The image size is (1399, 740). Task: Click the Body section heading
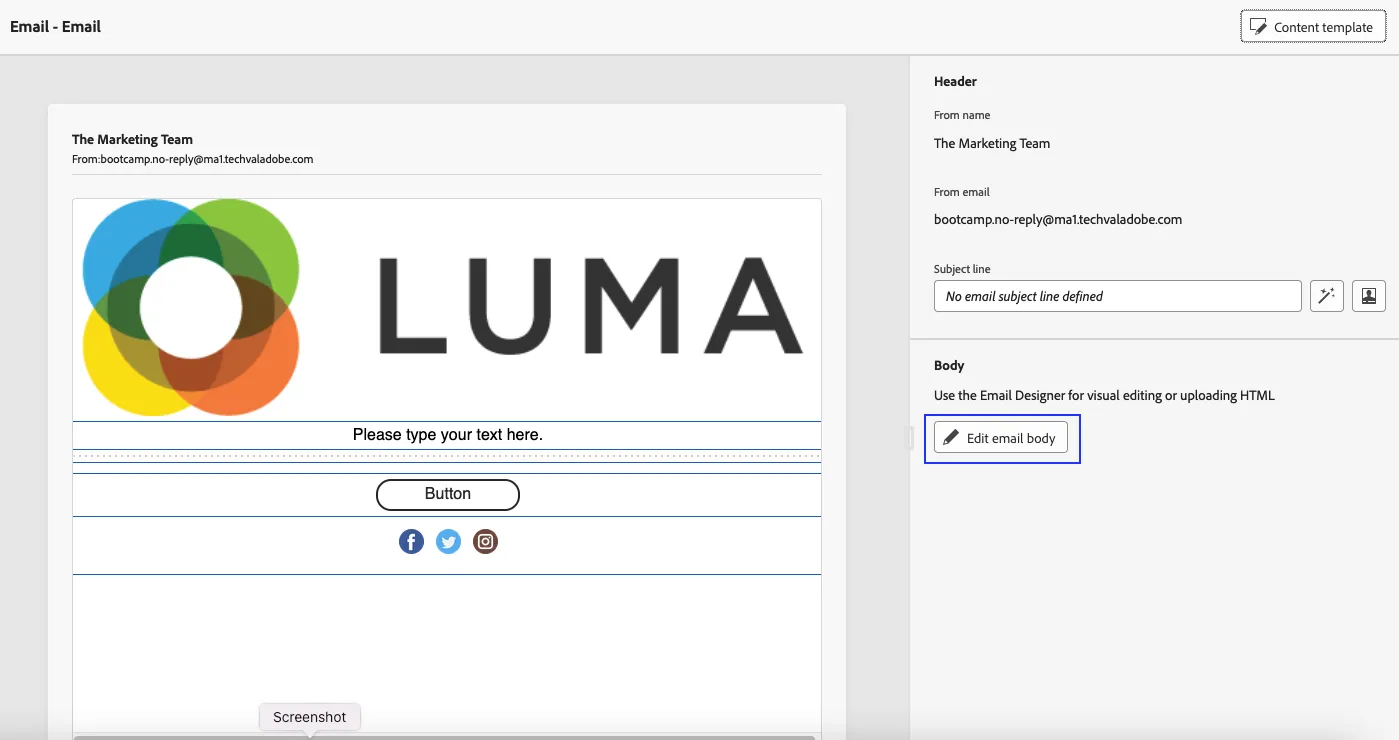pos(949,366)
